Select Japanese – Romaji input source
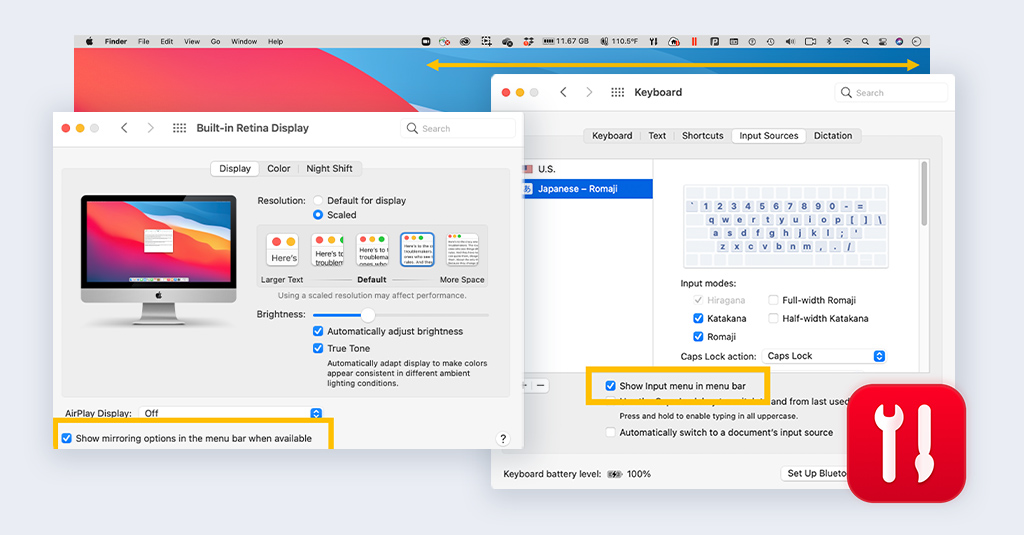 (587, 189)
